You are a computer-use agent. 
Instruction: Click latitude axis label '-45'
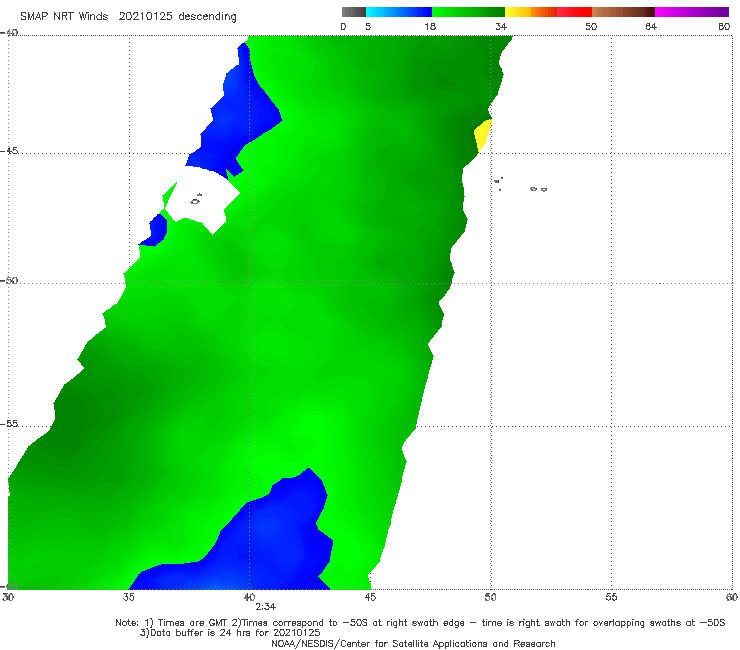(9, 151)
